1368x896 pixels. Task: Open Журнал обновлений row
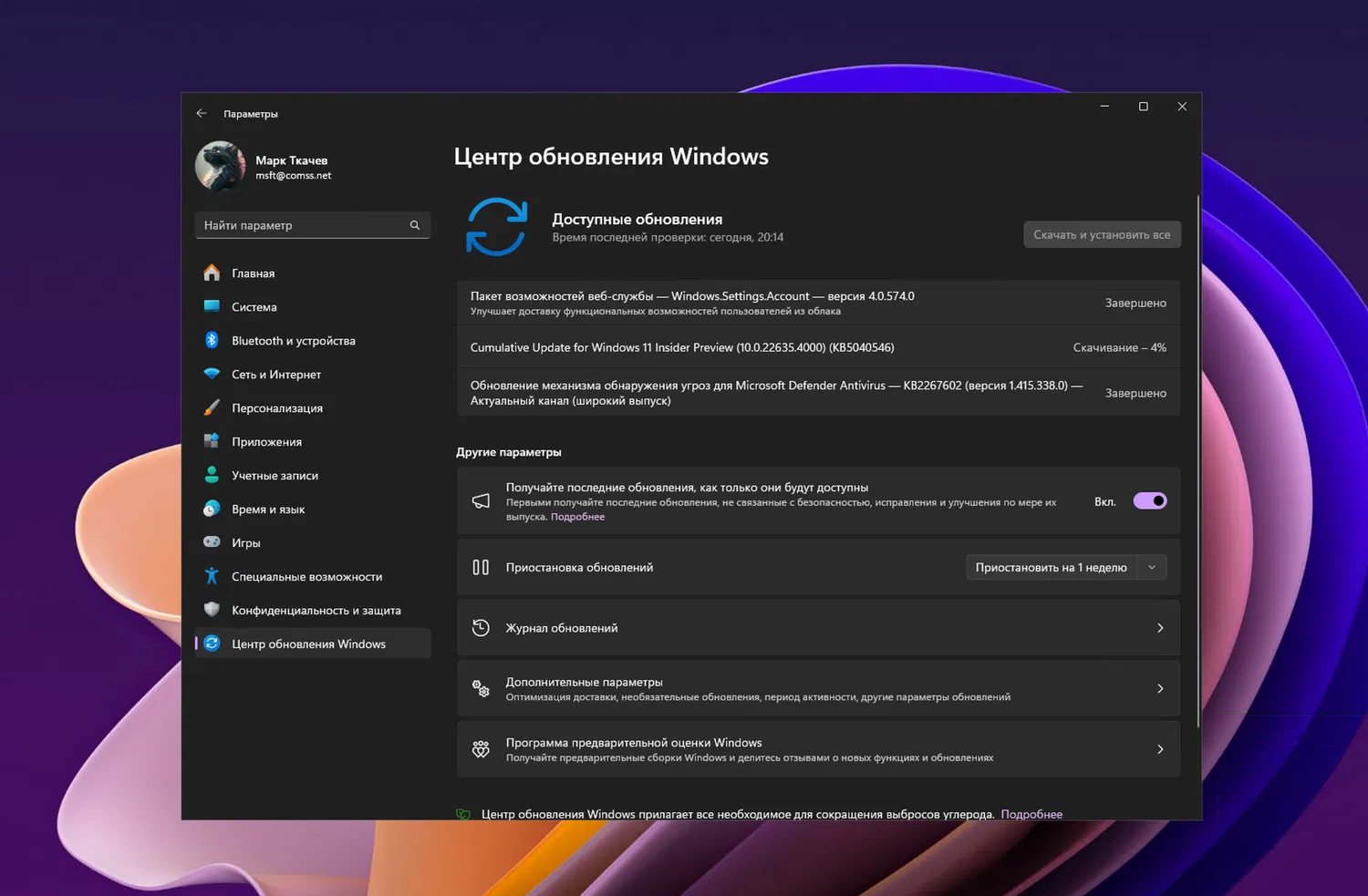(x=818, y=628)
